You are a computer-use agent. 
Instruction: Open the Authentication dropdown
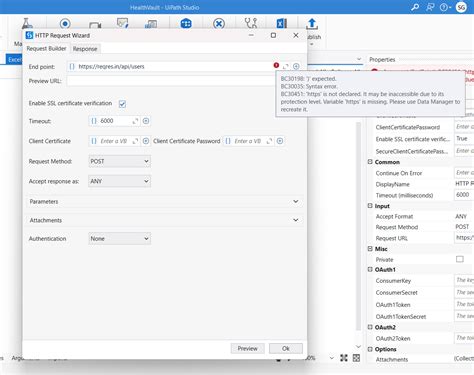119,239
